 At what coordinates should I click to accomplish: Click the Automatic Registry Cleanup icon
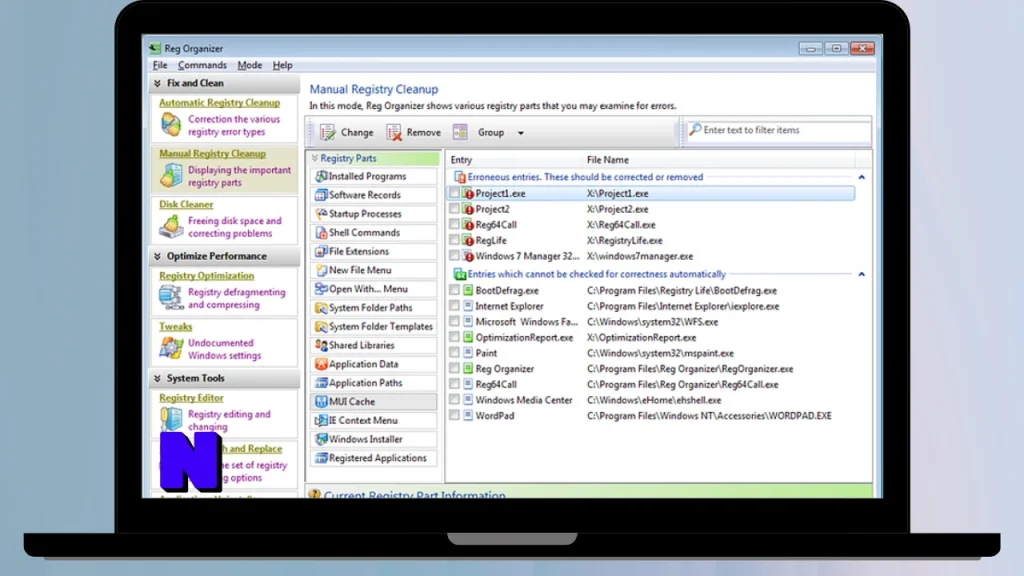tap(171, 124)
